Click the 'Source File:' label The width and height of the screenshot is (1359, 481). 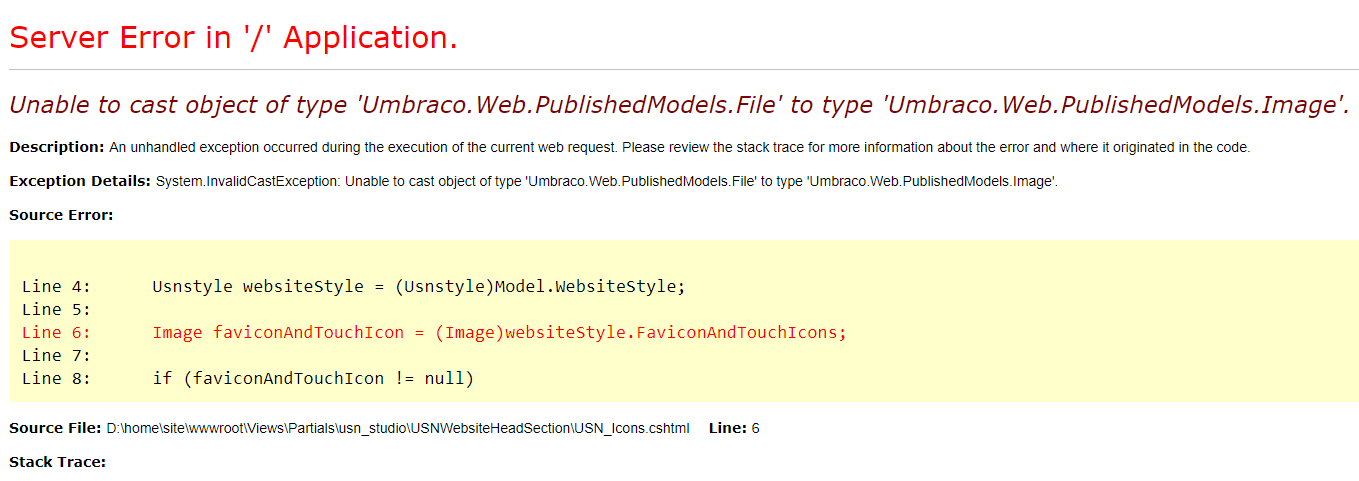tap(55, 428)
